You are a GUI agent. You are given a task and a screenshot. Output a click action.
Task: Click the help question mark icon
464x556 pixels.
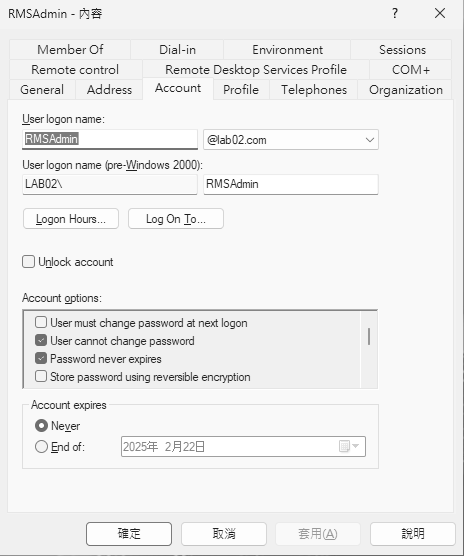click(395, 13)
